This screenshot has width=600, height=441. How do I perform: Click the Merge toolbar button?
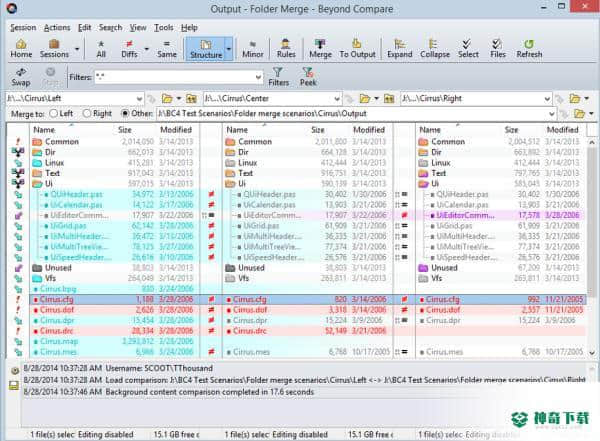coord(320,49)
